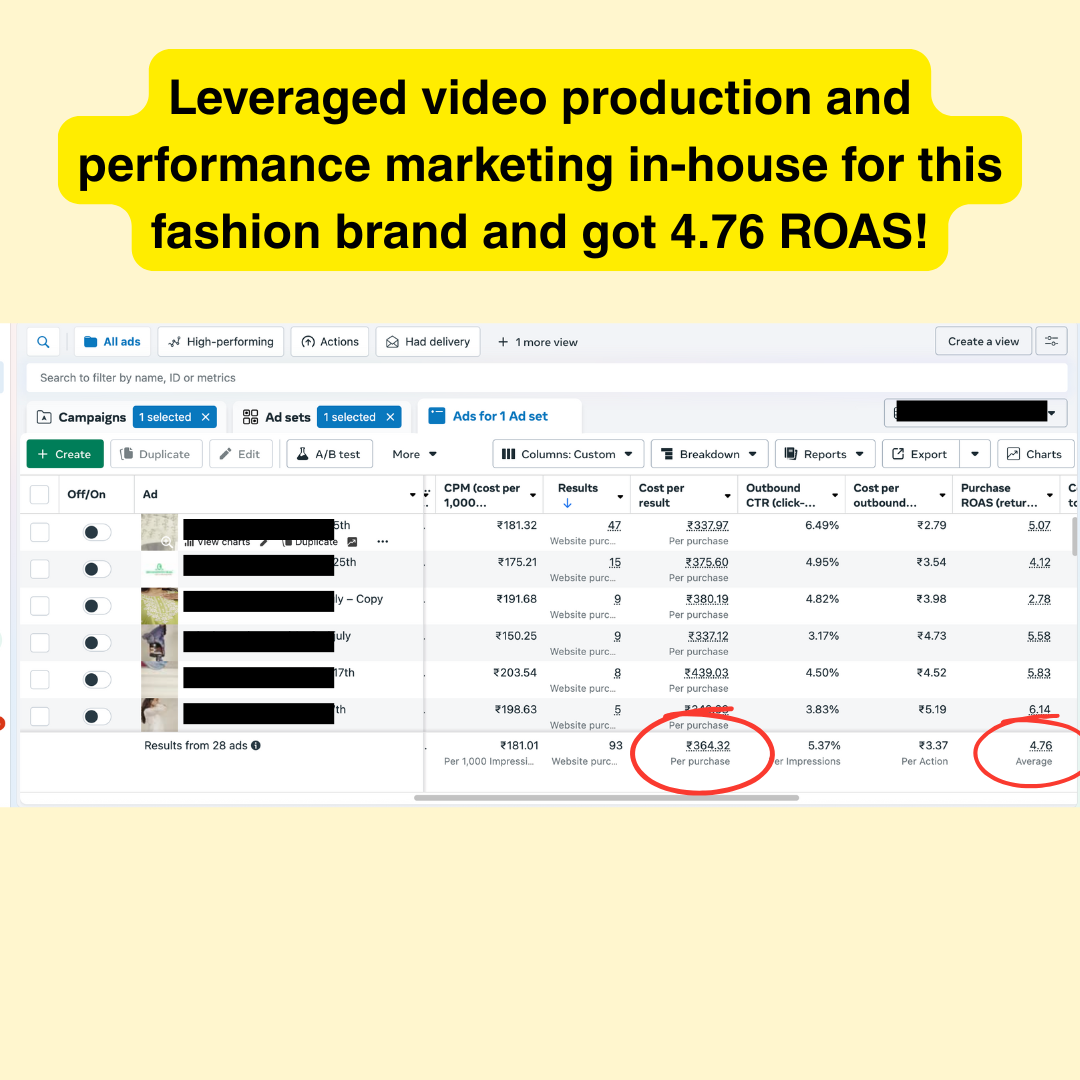Open the Purchase ROAS column dropdown arrow
The image size is (1080, 1080).
tap(1050, 495)
